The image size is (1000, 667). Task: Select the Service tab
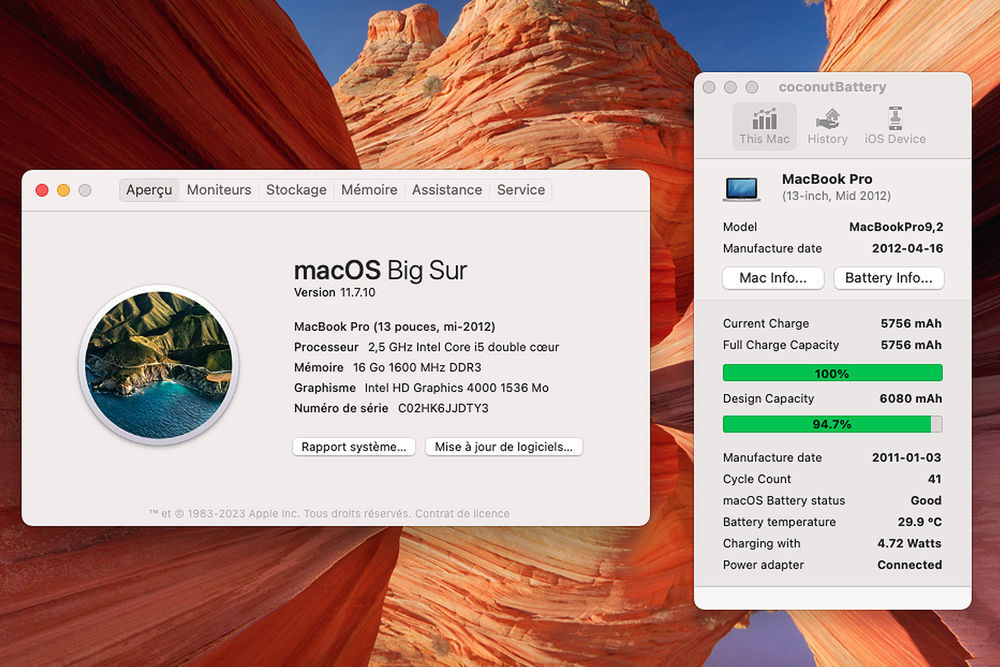pos(521,190)
